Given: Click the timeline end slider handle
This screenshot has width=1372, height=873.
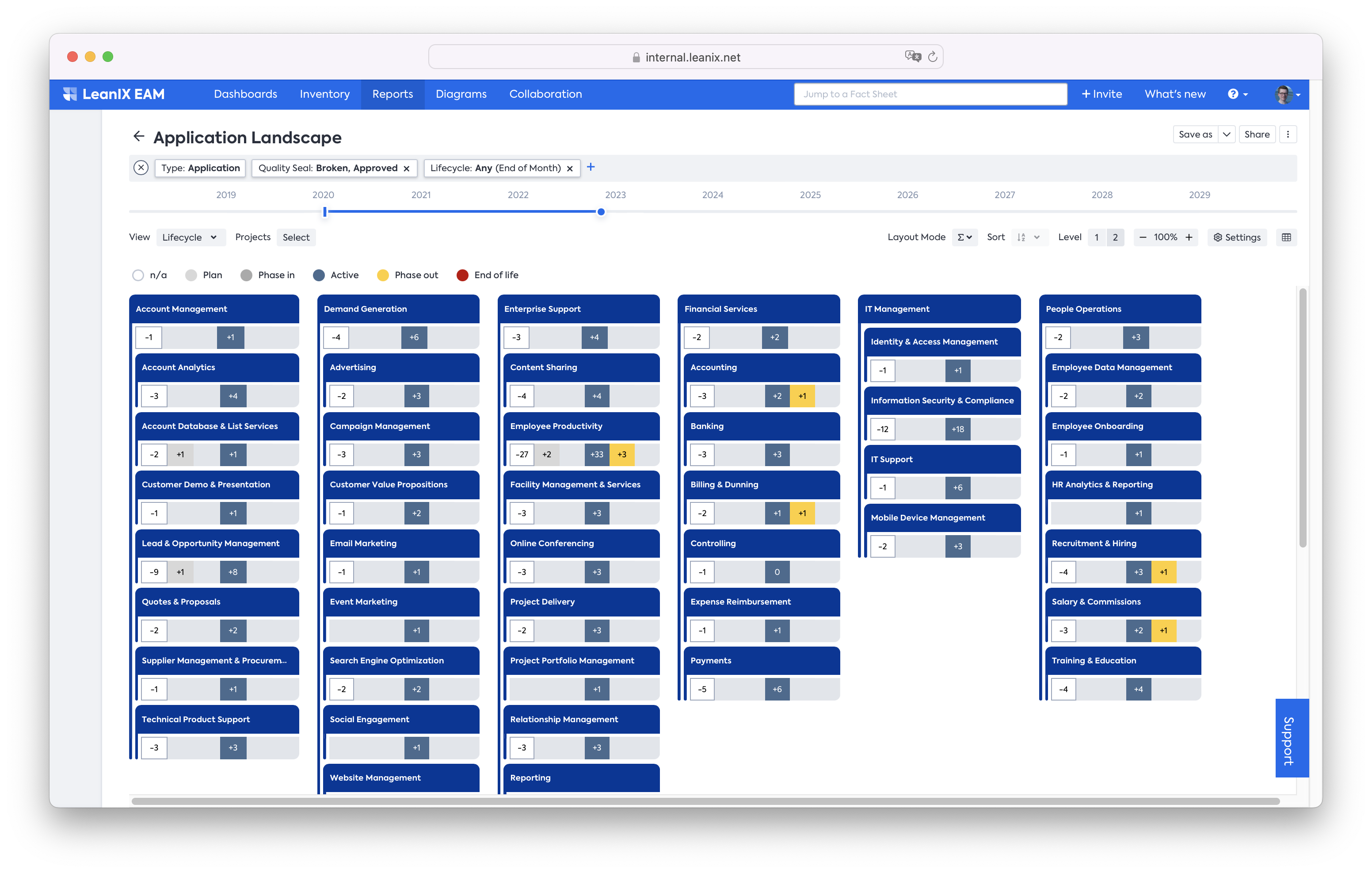Looking at the screenshot, I should [601, 211].
